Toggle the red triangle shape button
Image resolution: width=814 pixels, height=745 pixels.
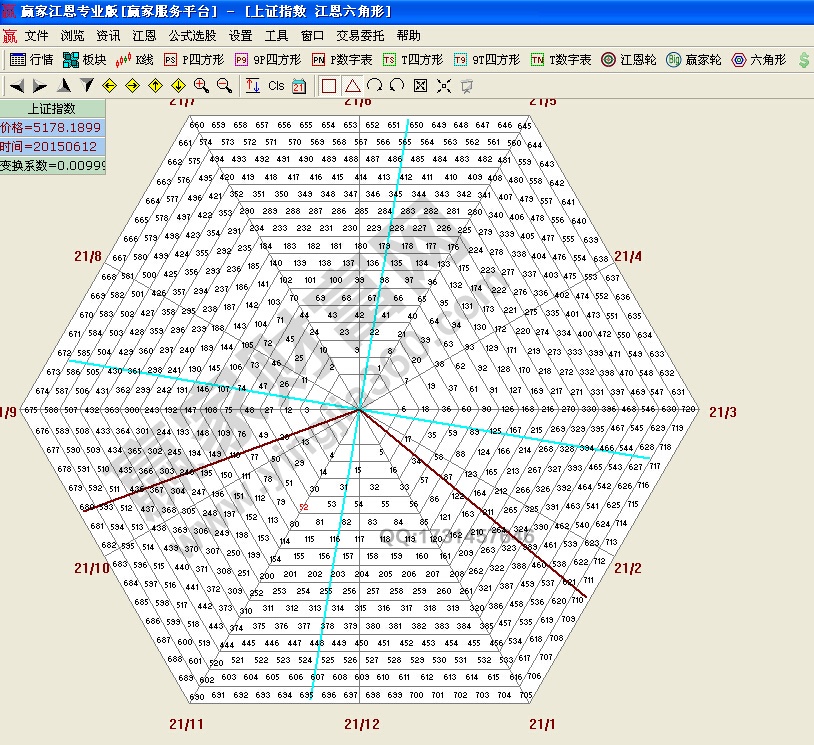[x=352, y=86]
